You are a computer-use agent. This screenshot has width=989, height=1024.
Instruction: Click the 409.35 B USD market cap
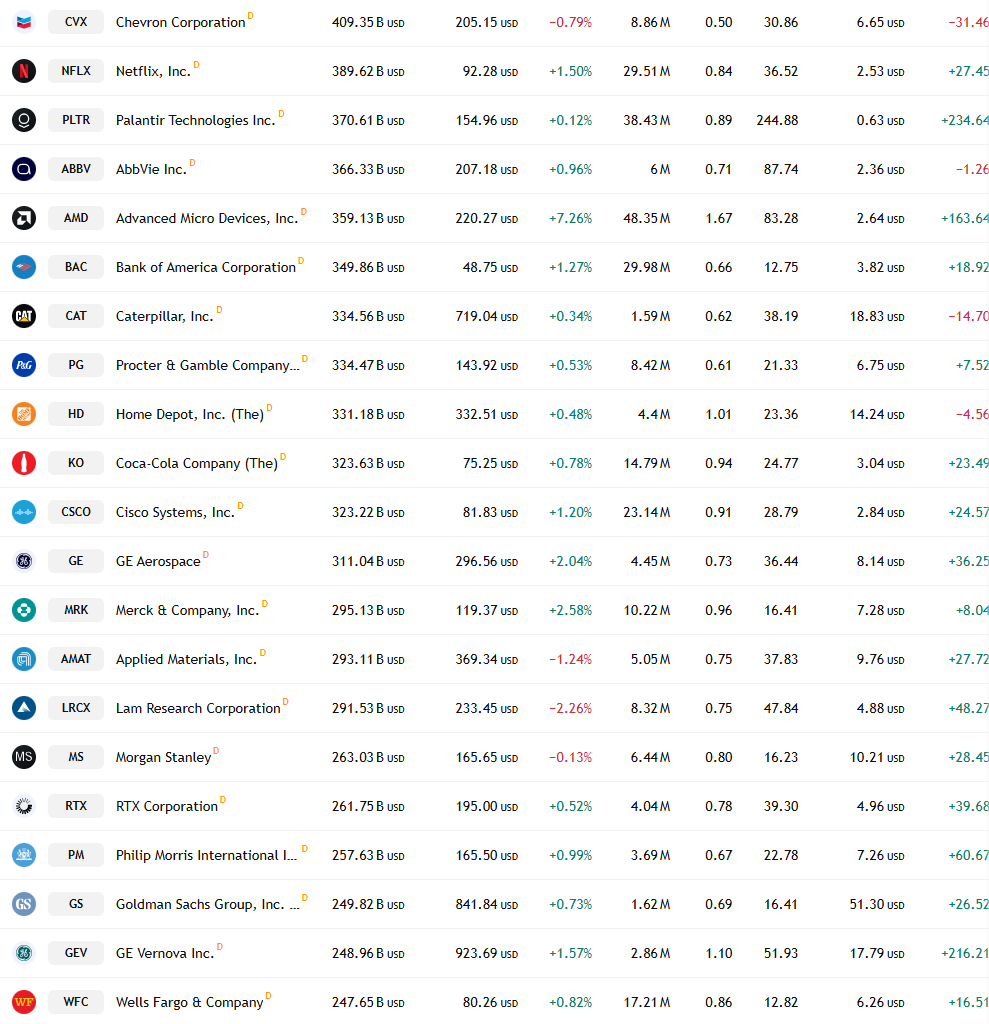pyautogui.click(x=368, y=22)
